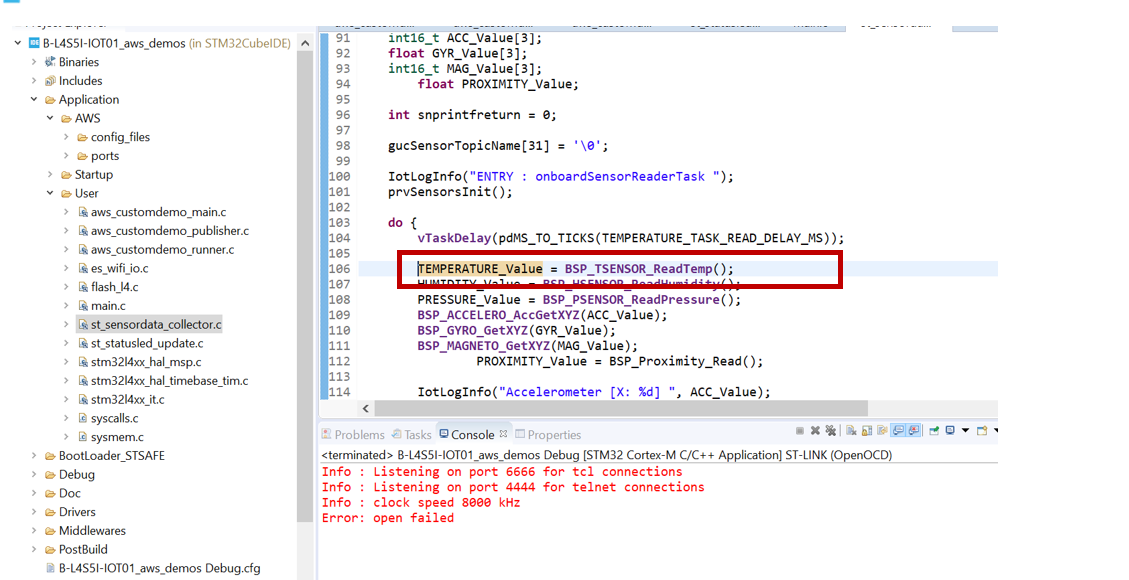Expand the Startup folder
This screenshot has width=1129, height=580.
coord(50,174)
